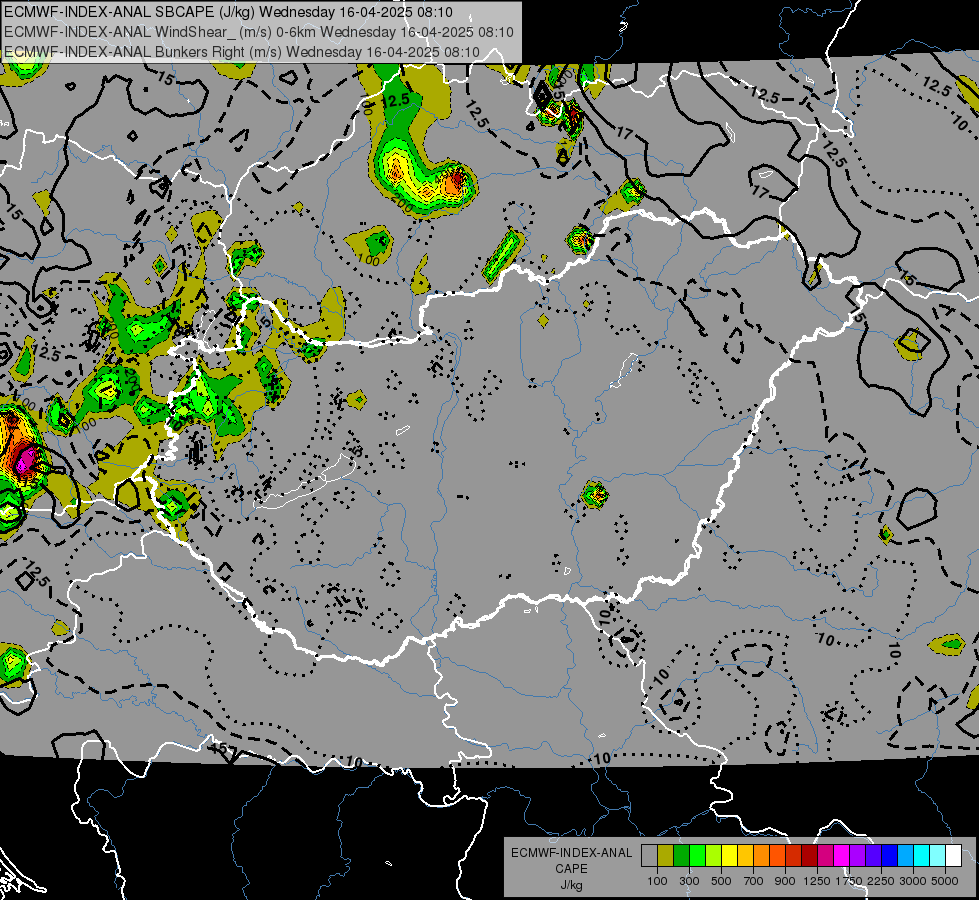Select the yellow-green legend swatch
Image resolution: width=979 pixels, height=900 pixels.
tap(714, 856)
